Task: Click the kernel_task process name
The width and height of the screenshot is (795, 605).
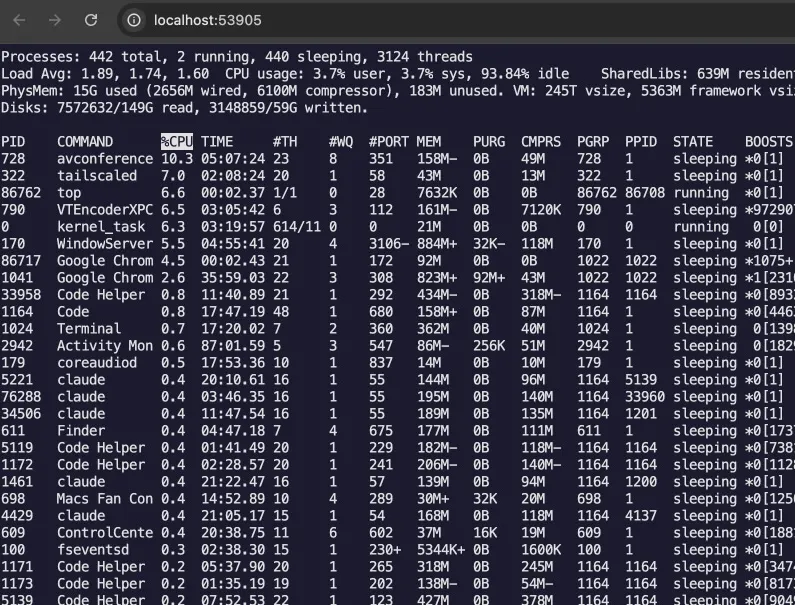Action: click(101, 227)
